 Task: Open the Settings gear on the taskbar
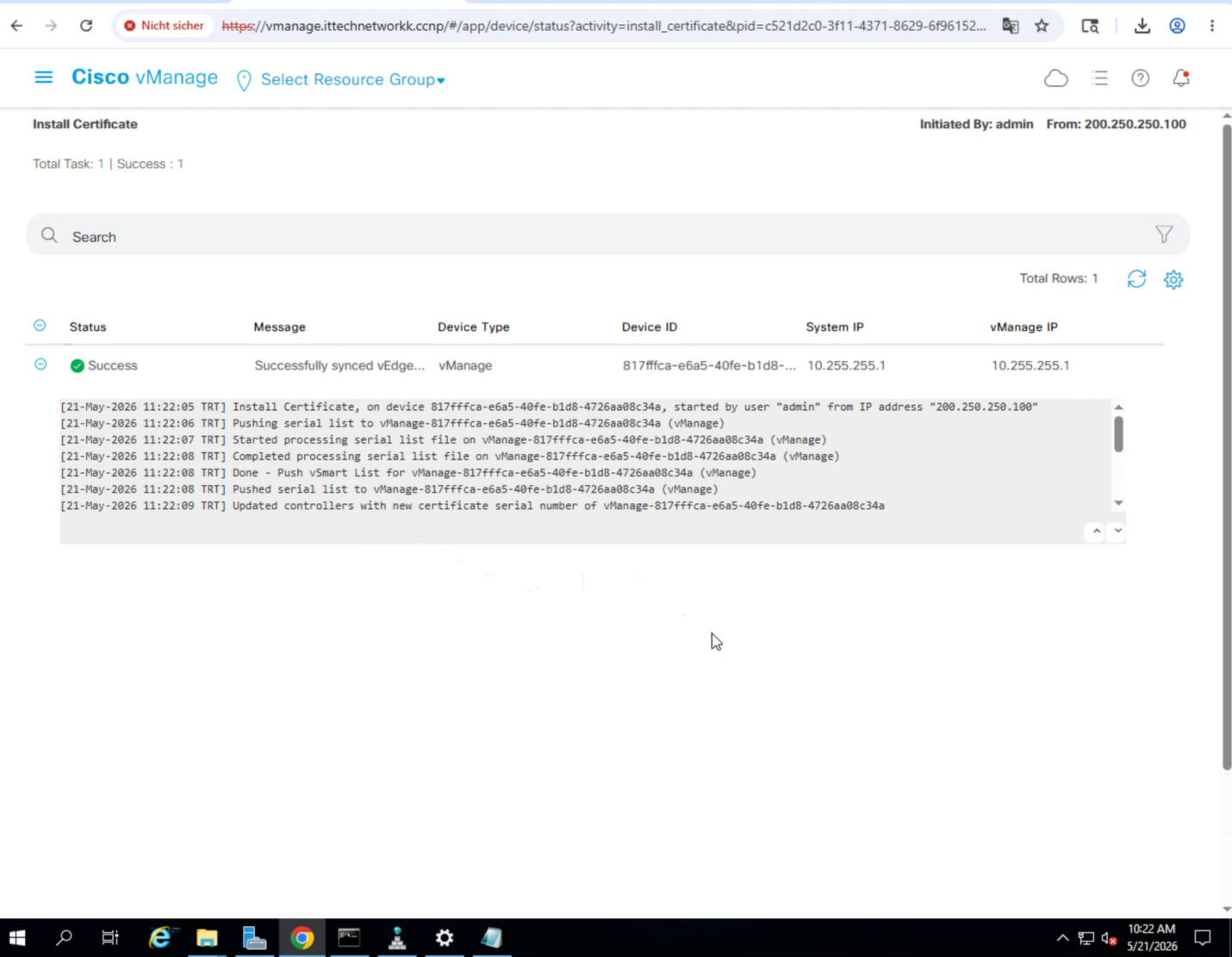pyautogui.click(x=445, y=937)
